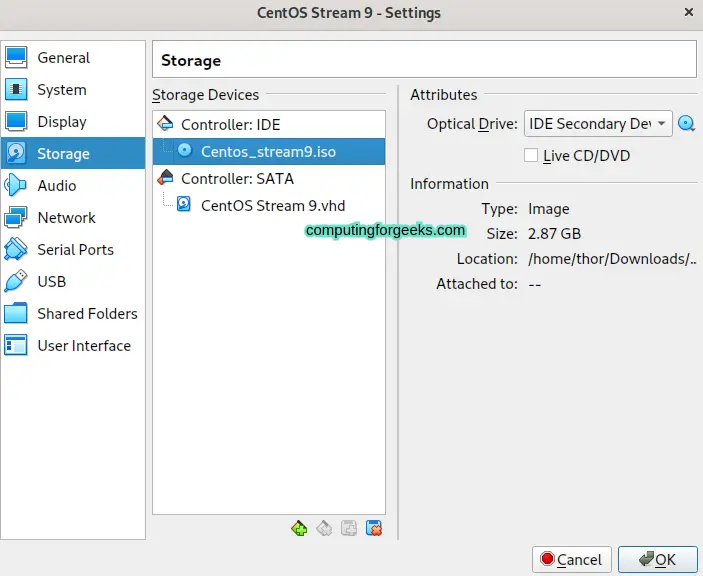Open the General settings category
The image size is (703, 576).
tap(73, 58)
